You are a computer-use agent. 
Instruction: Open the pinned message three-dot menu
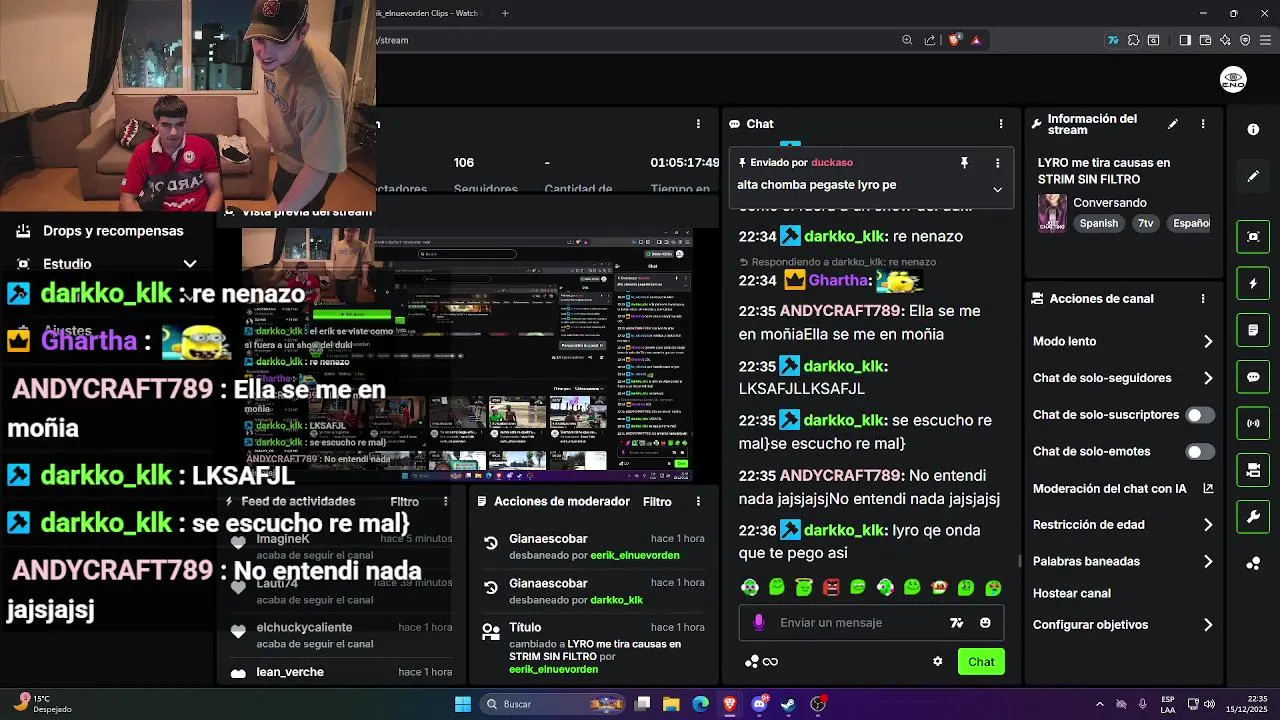(x=997, y=163)
